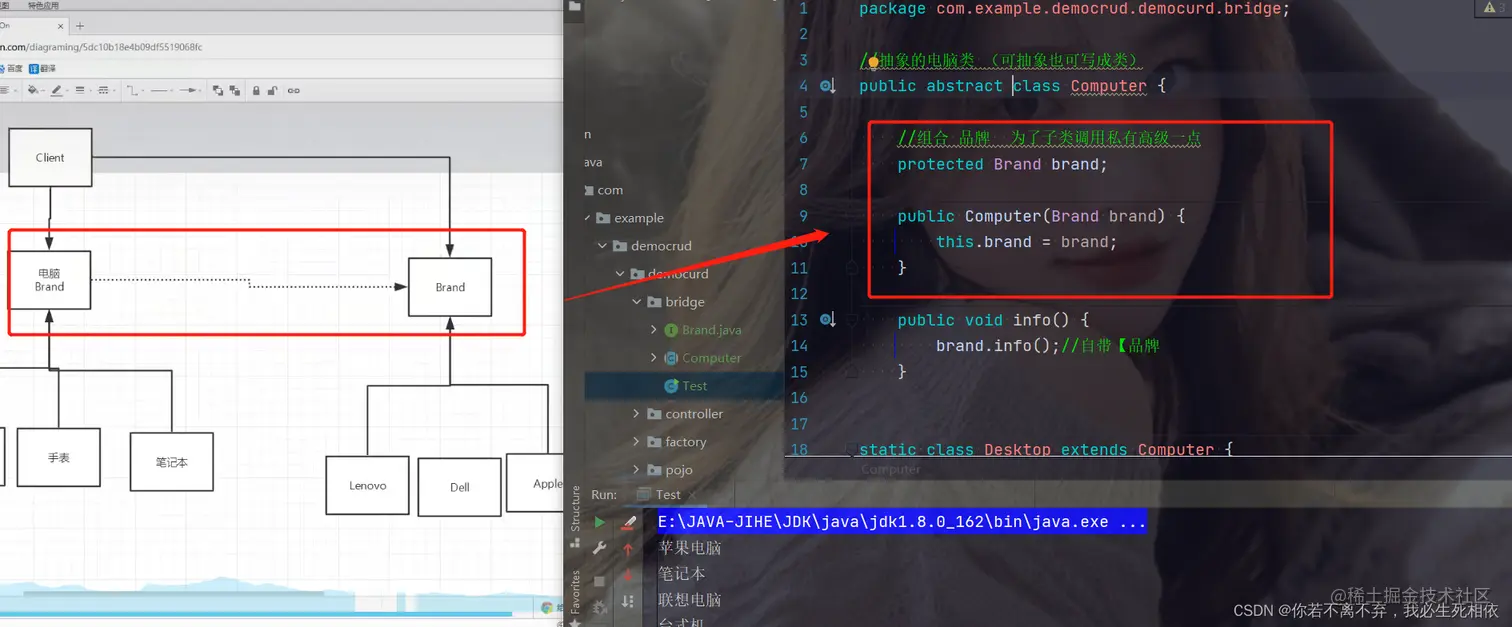Viewport: 1512px width, 627px height.
Task: Select the Lenovo box in diagram
Action: (x=367, y=486)
